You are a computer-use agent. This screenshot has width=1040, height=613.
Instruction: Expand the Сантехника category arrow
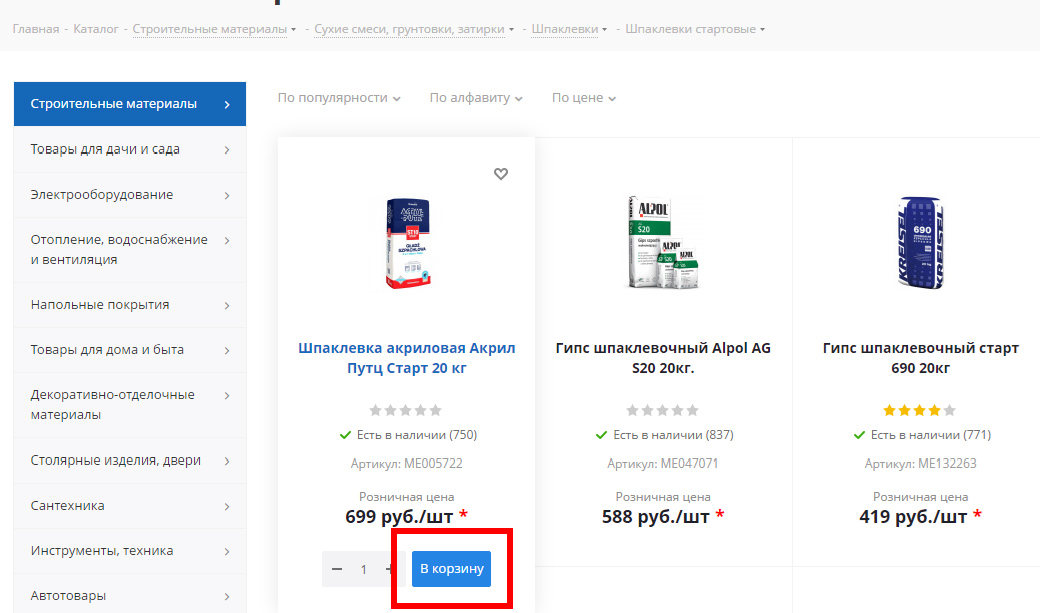click(x=227, y=506)
